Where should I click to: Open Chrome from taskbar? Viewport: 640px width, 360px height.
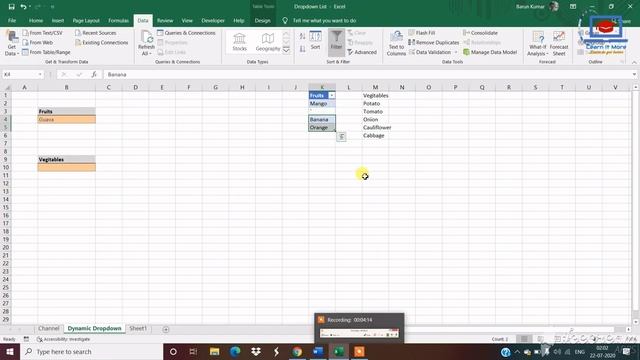click(x=297, y=351)
